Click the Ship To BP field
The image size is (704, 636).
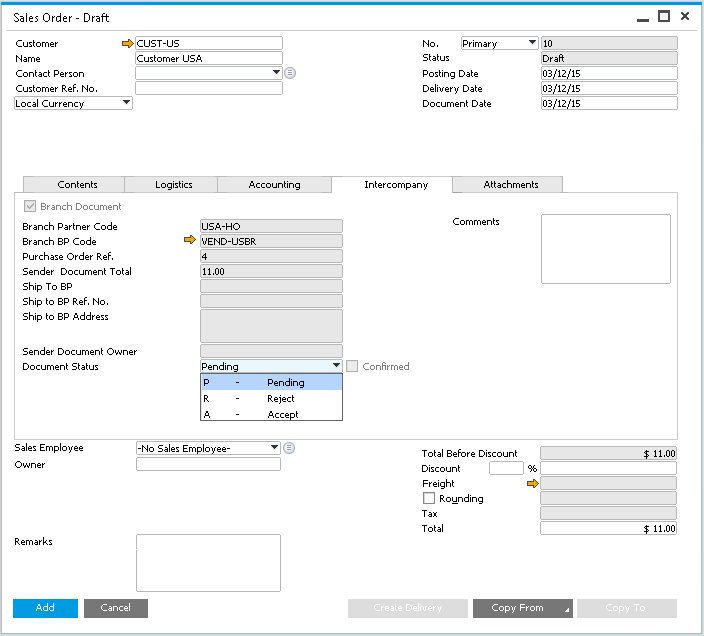(x=271, y=286)
